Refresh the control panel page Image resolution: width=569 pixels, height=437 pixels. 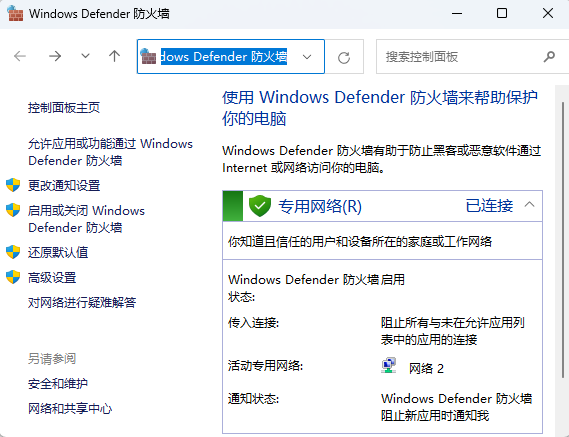click(x=344, y=57)
